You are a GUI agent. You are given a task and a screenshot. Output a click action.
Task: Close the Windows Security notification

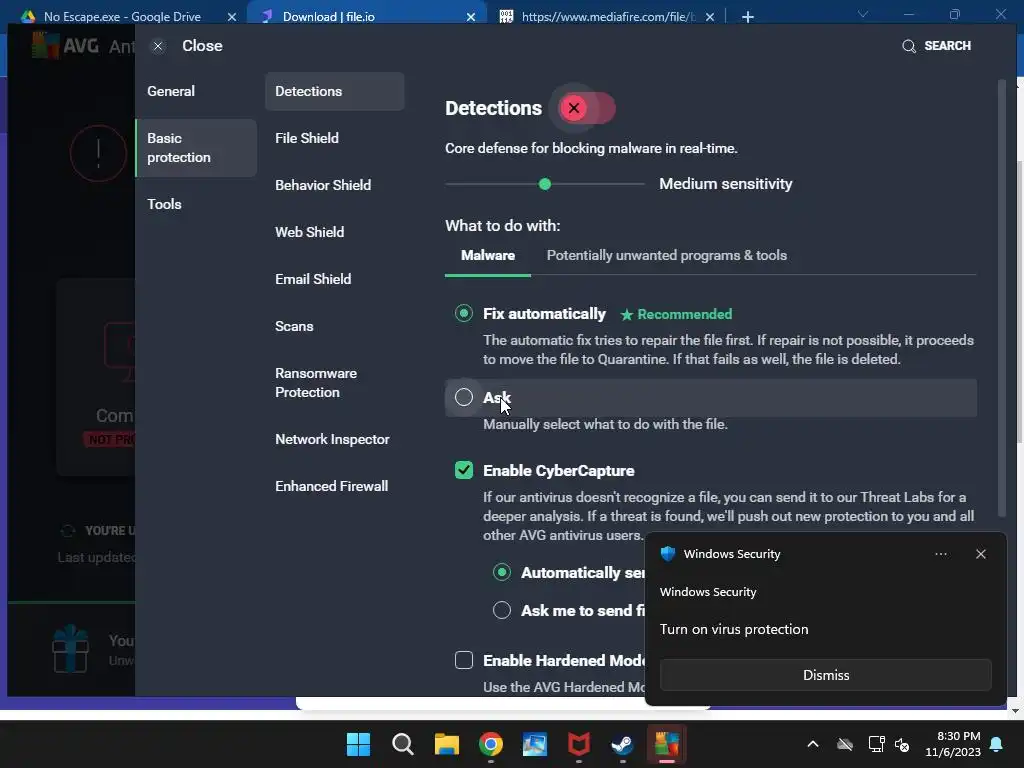pyautogui.click(x=980, y=554)
